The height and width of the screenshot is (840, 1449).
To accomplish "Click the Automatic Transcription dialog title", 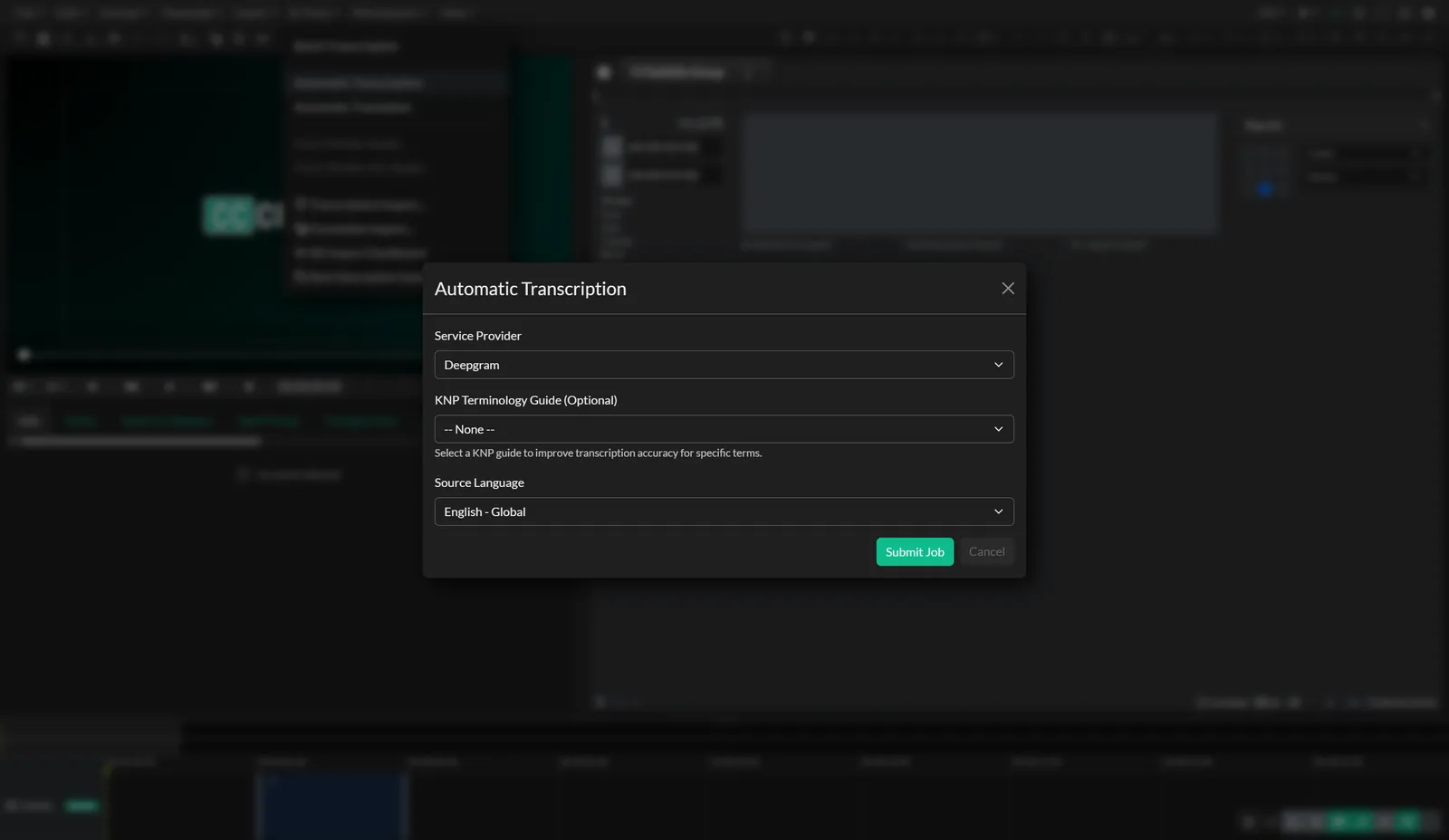I will [x=530, y=289].
